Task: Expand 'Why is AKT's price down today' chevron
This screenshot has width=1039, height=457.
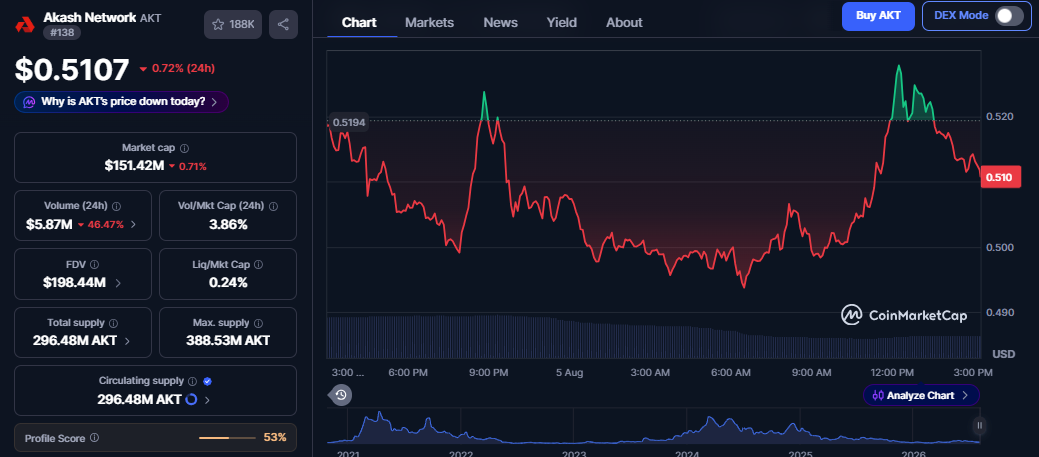Action: click(214, 102)
